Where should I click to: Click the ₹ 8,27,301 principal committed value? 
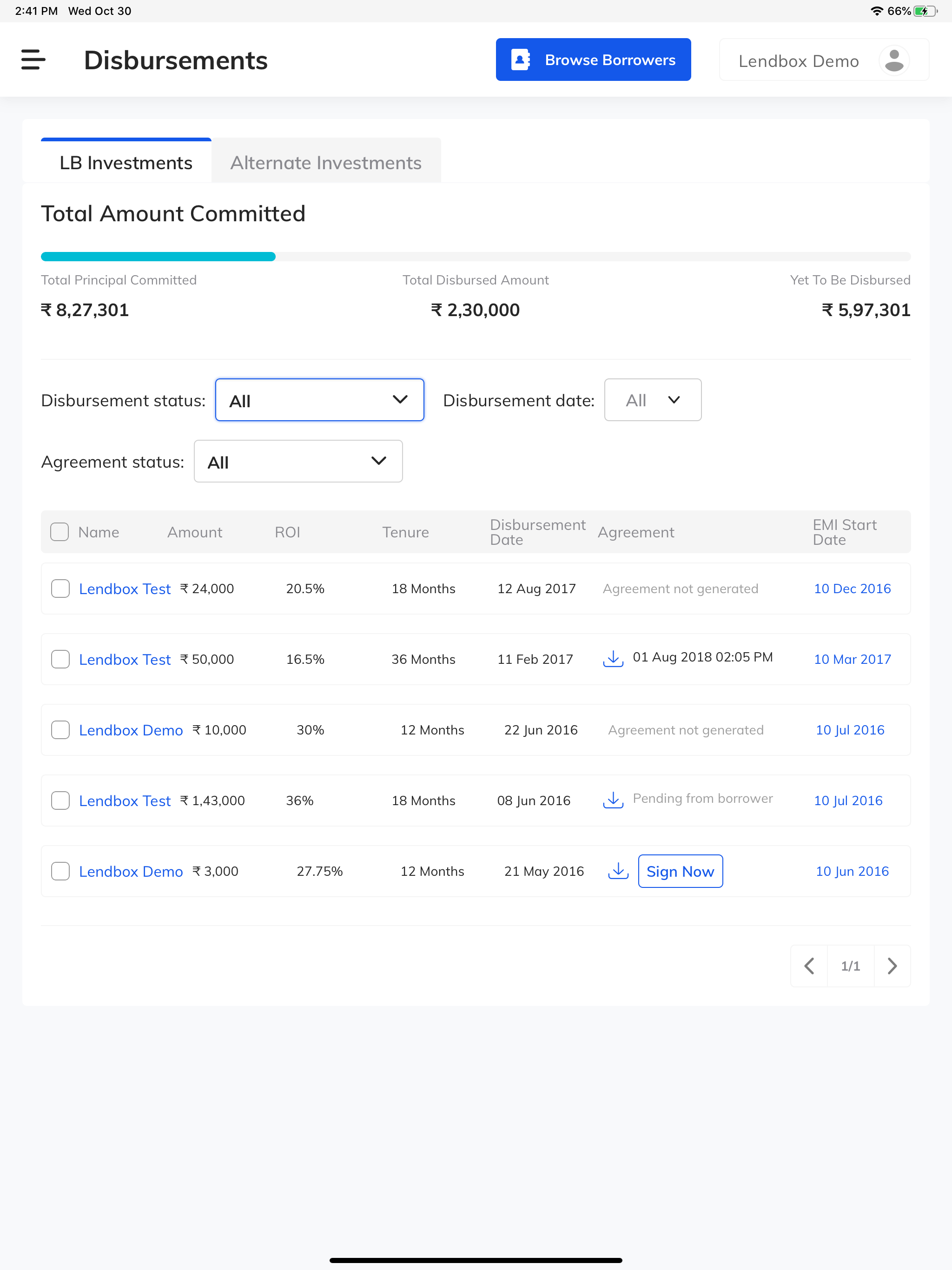85,310
